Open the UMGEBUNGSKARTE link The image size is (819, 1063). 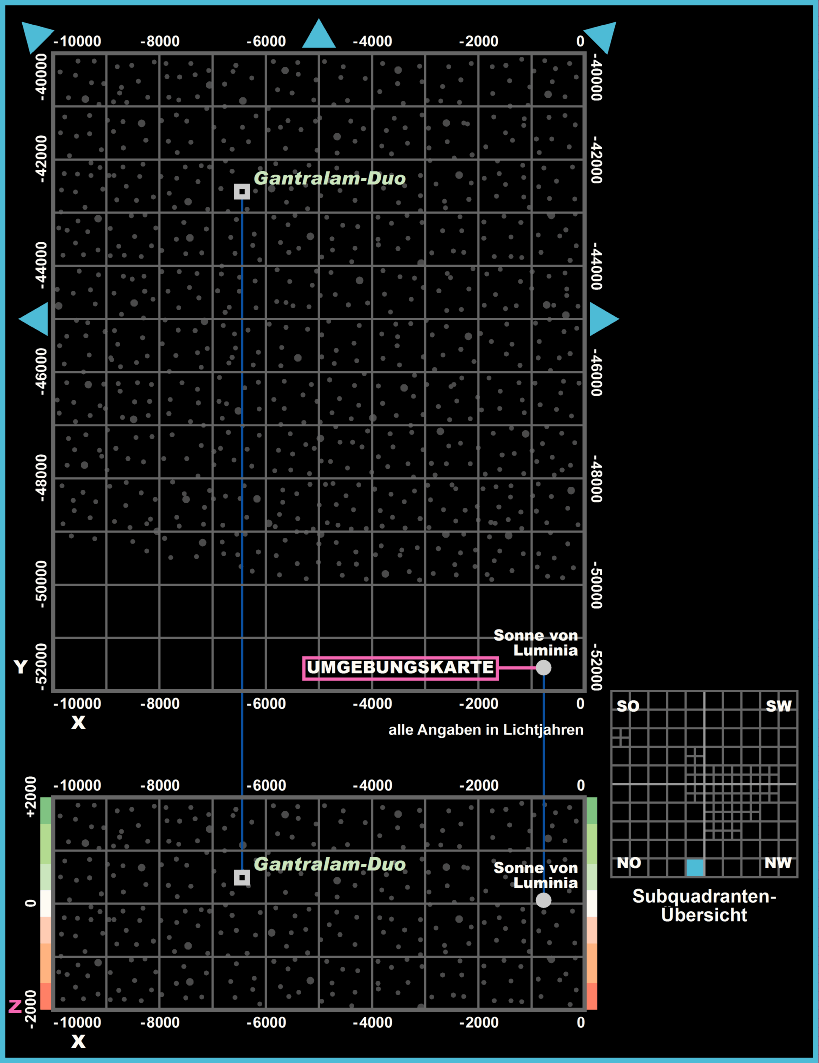point(400,668)
